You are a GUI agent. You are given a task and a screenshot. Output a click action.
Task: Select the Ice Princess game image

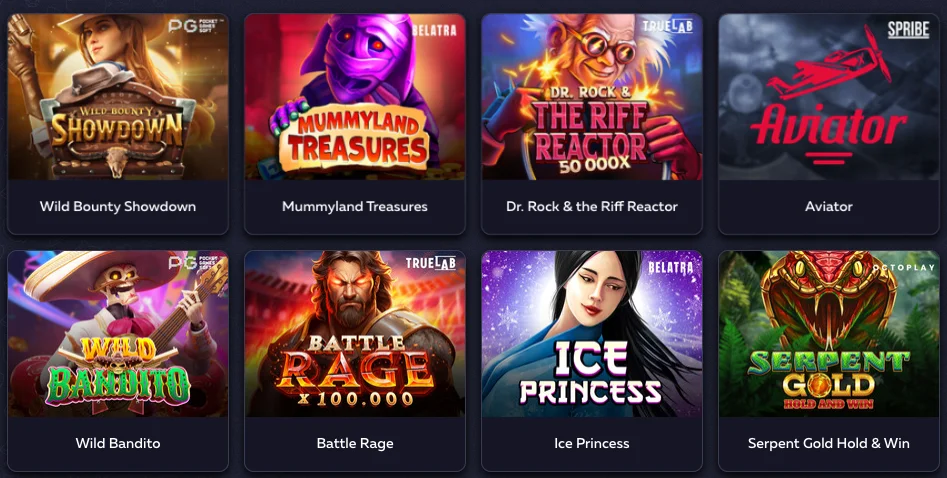pyautogui.click(x=591, y=334)
